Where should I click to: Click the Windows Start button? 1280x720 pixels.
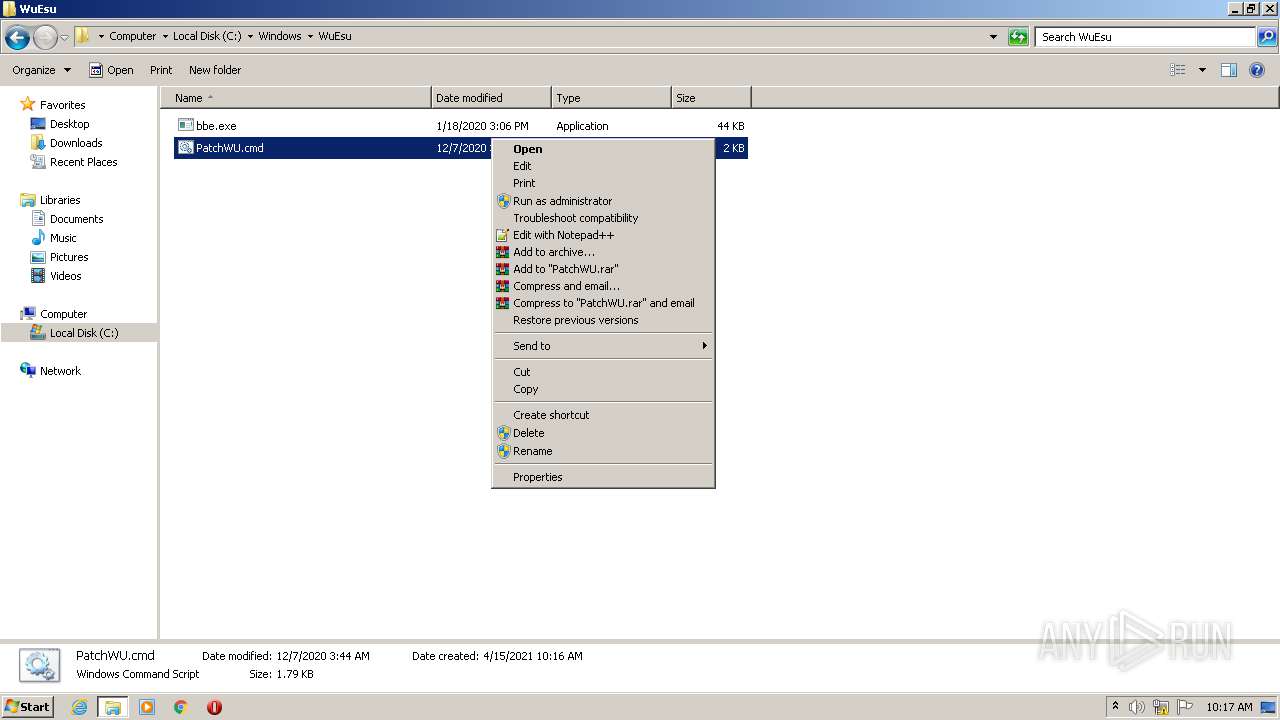pos(28,706)
